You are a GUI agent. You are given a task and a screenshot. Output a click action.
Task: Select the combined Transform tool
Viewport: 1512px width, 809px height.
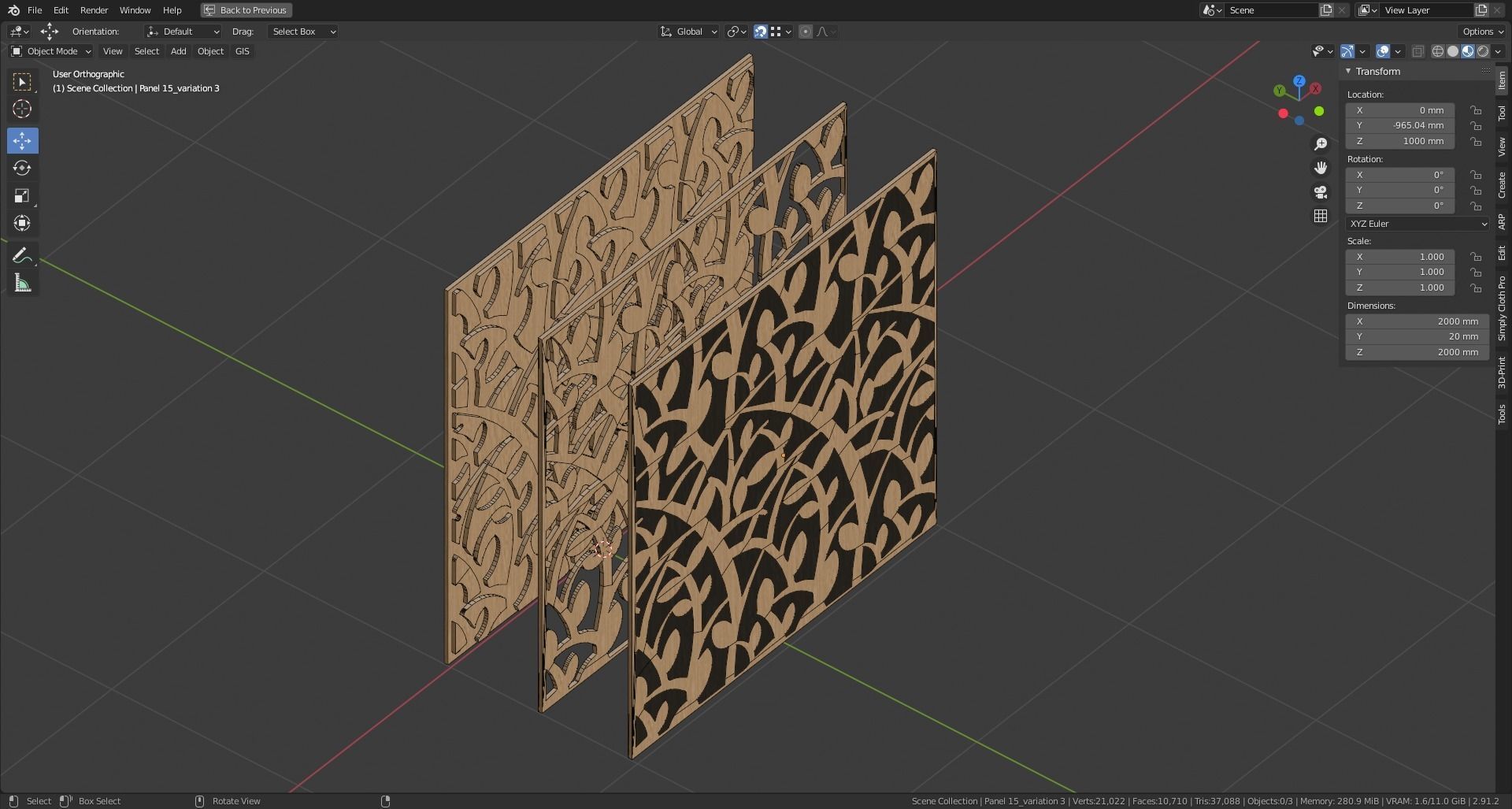[22, 224]
